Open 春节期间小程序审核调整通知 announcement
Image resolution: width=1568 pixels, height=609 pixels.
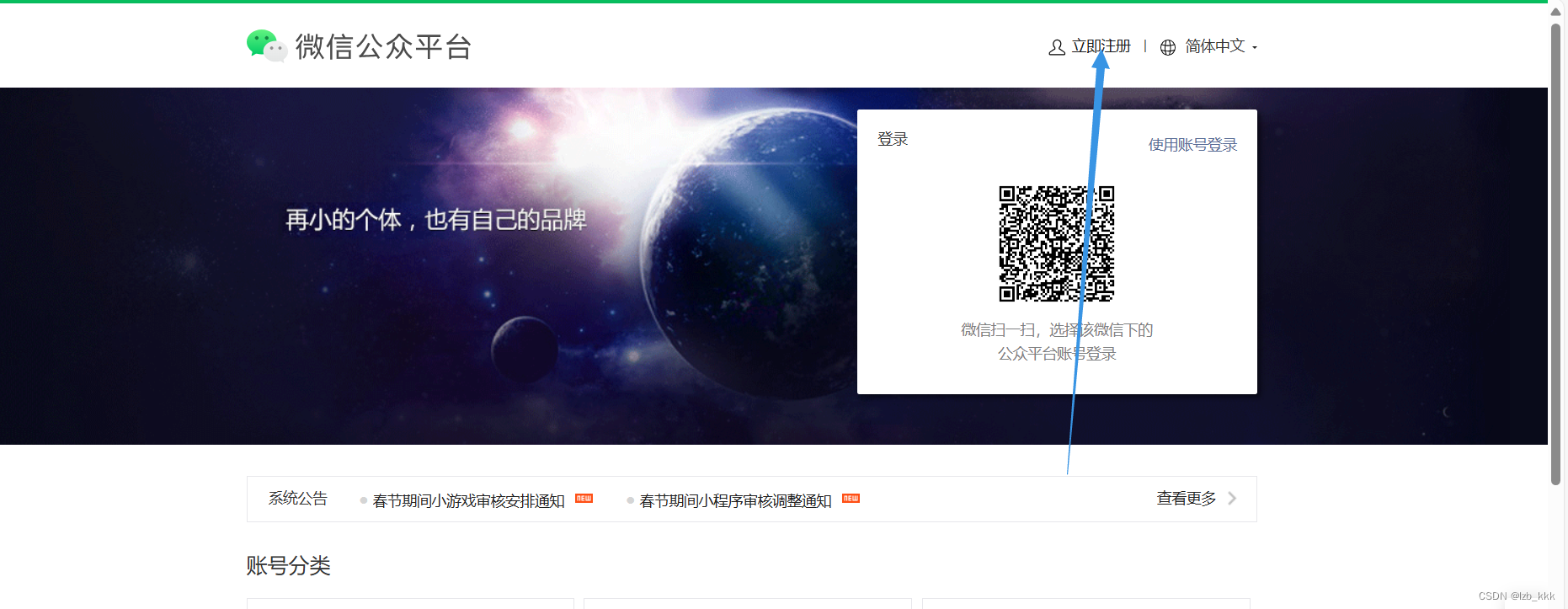tap(735, 500)
